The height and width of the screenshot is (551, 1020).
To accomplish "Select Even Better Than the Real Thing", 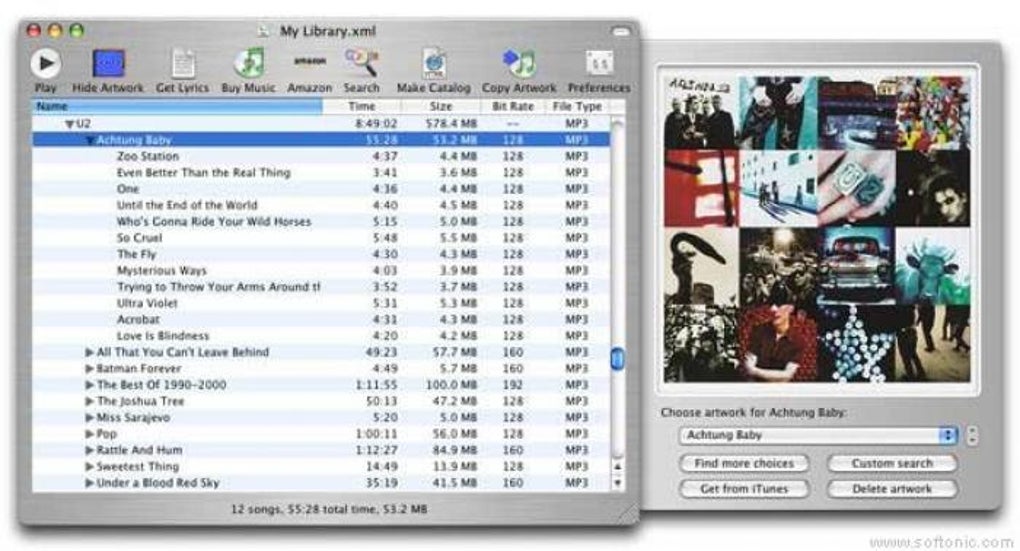I will (321, 172).
